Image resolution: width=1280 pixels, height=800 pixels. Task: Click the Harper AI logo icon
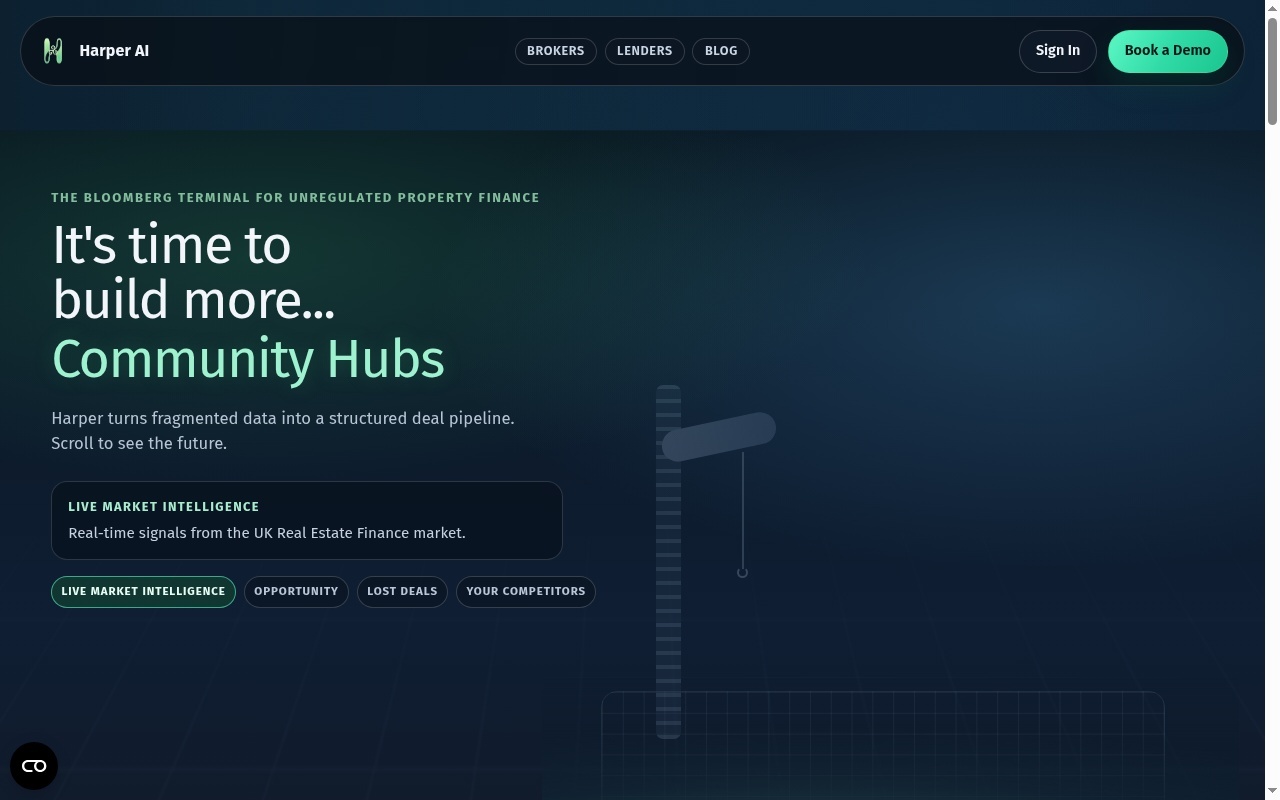point(53,51)
